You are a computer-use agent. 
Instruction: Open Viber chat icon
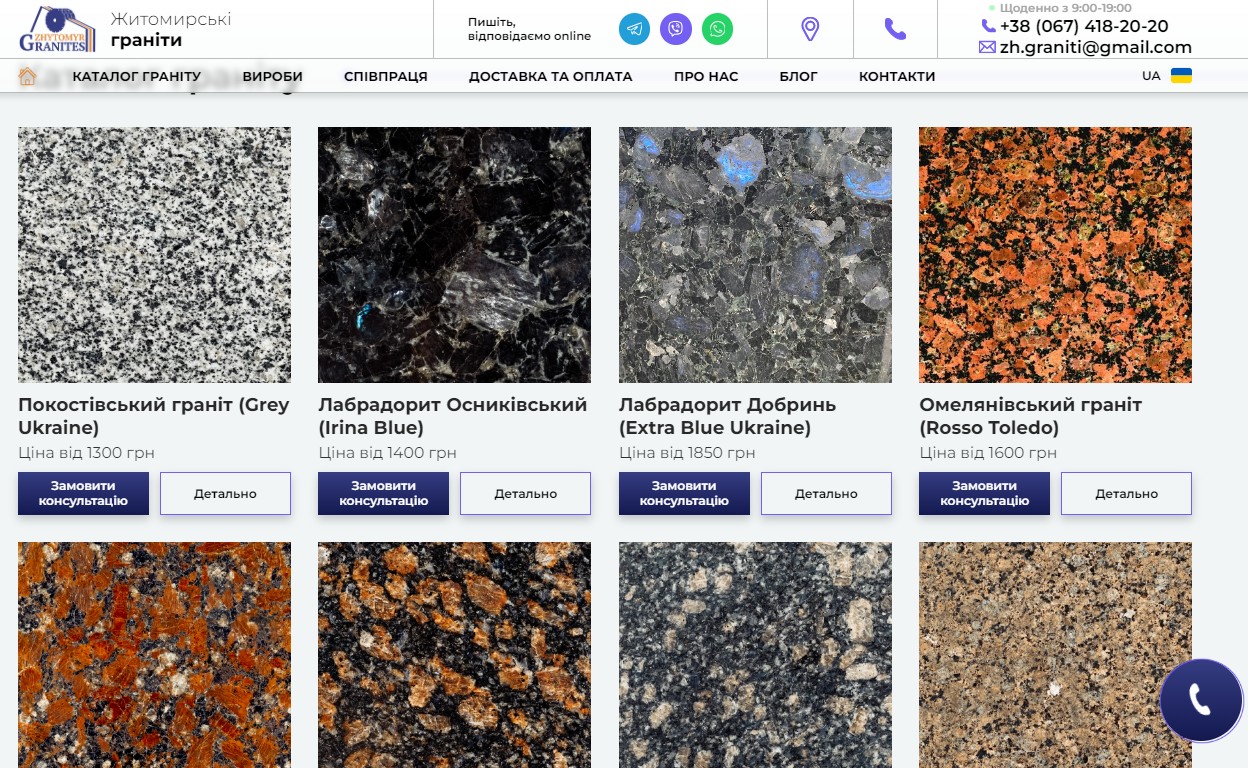pos(676,29)
